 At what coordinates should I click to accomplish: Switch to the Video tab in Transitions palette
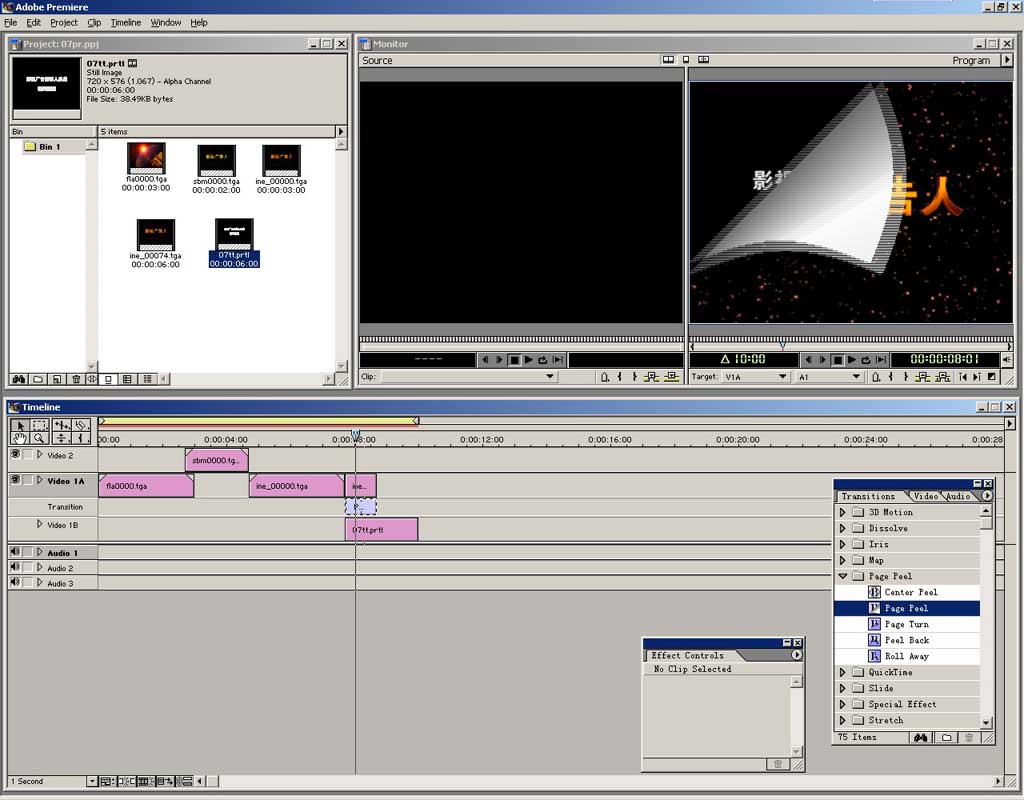(925, 496)
